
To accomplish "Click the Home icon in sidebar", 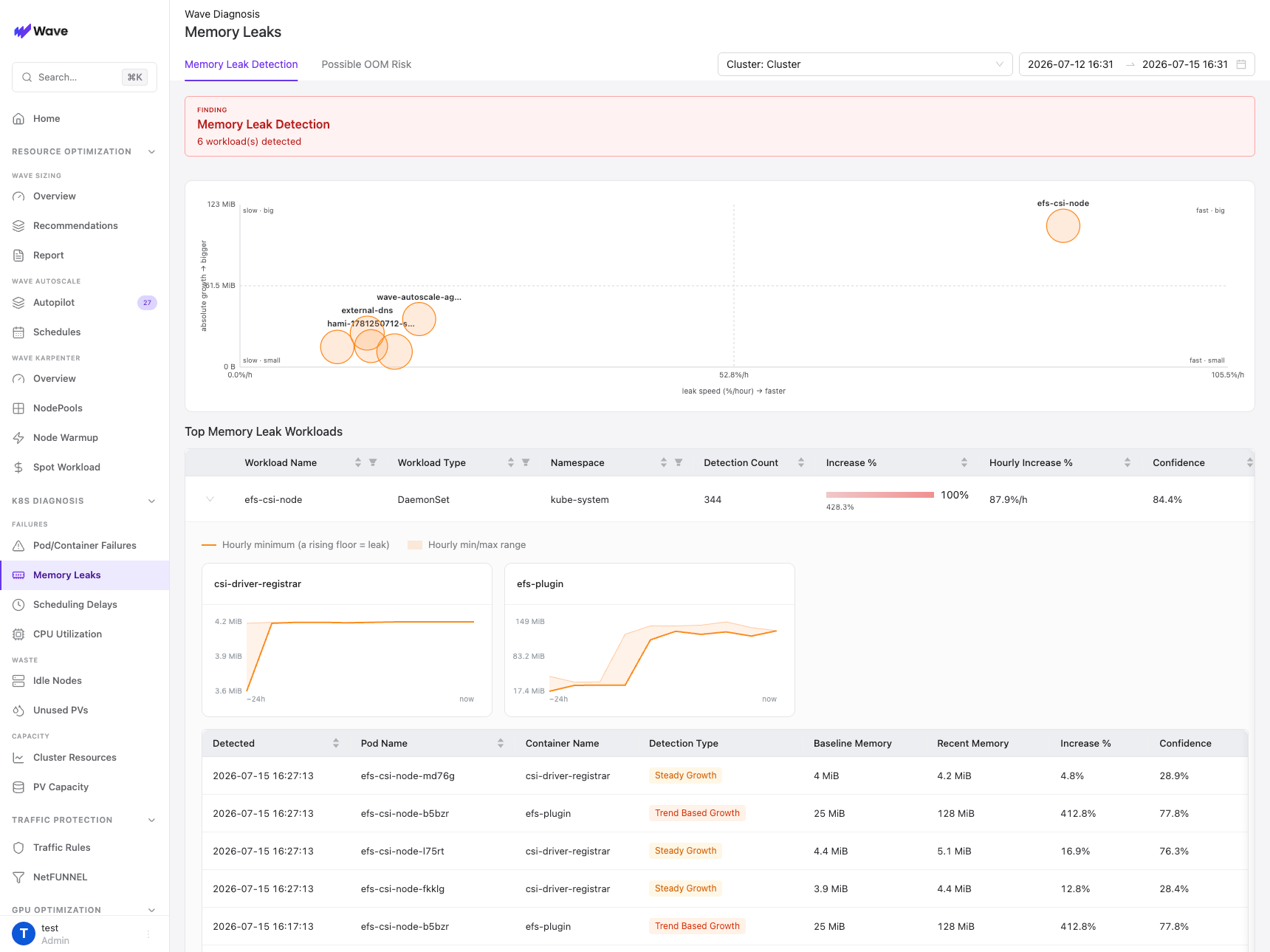I will point(18,119).
